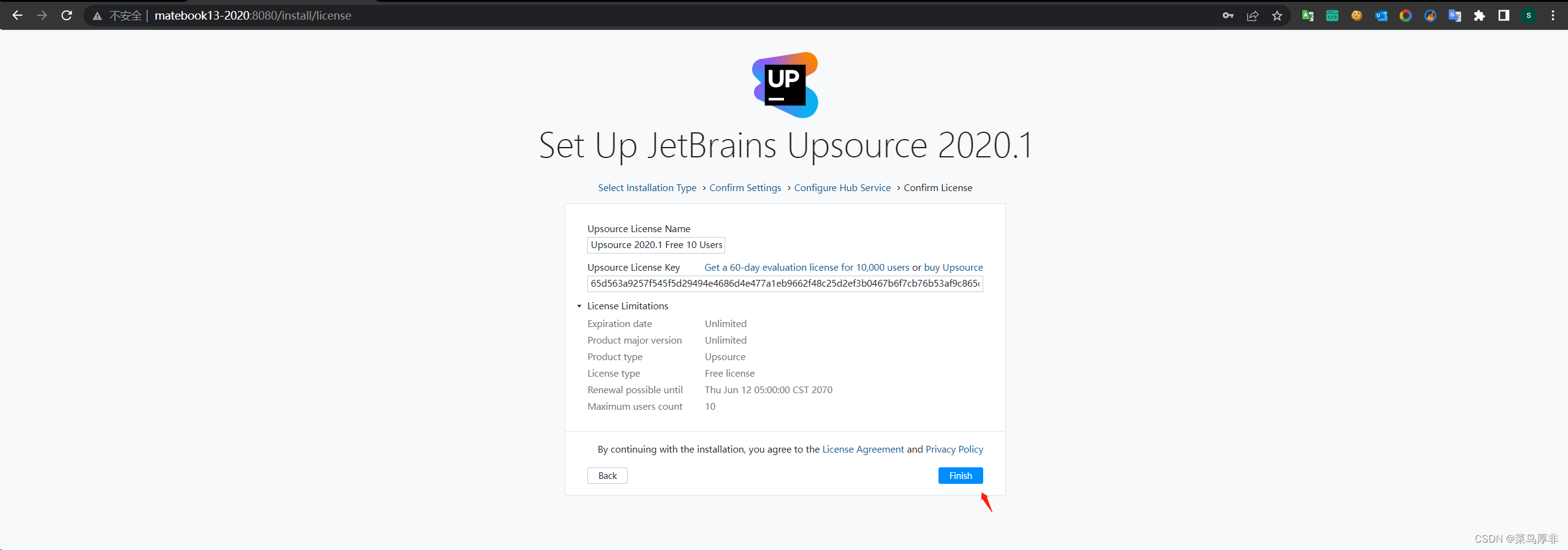The width and height of the screenshot is (1568, 550).
Task: Click the Renewal possible until label
Action: [635, 390]
